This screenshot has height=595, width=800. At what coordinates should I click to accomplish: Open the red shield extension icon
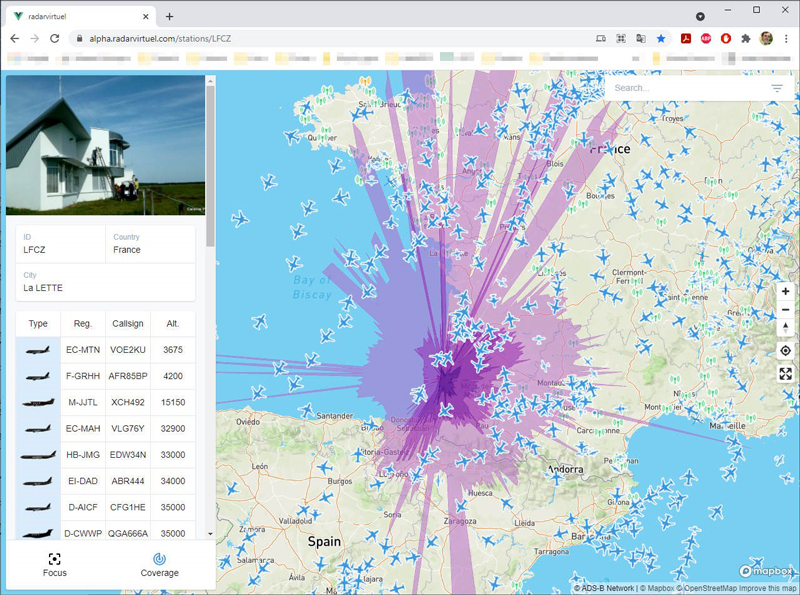click(x=726, y=38)
